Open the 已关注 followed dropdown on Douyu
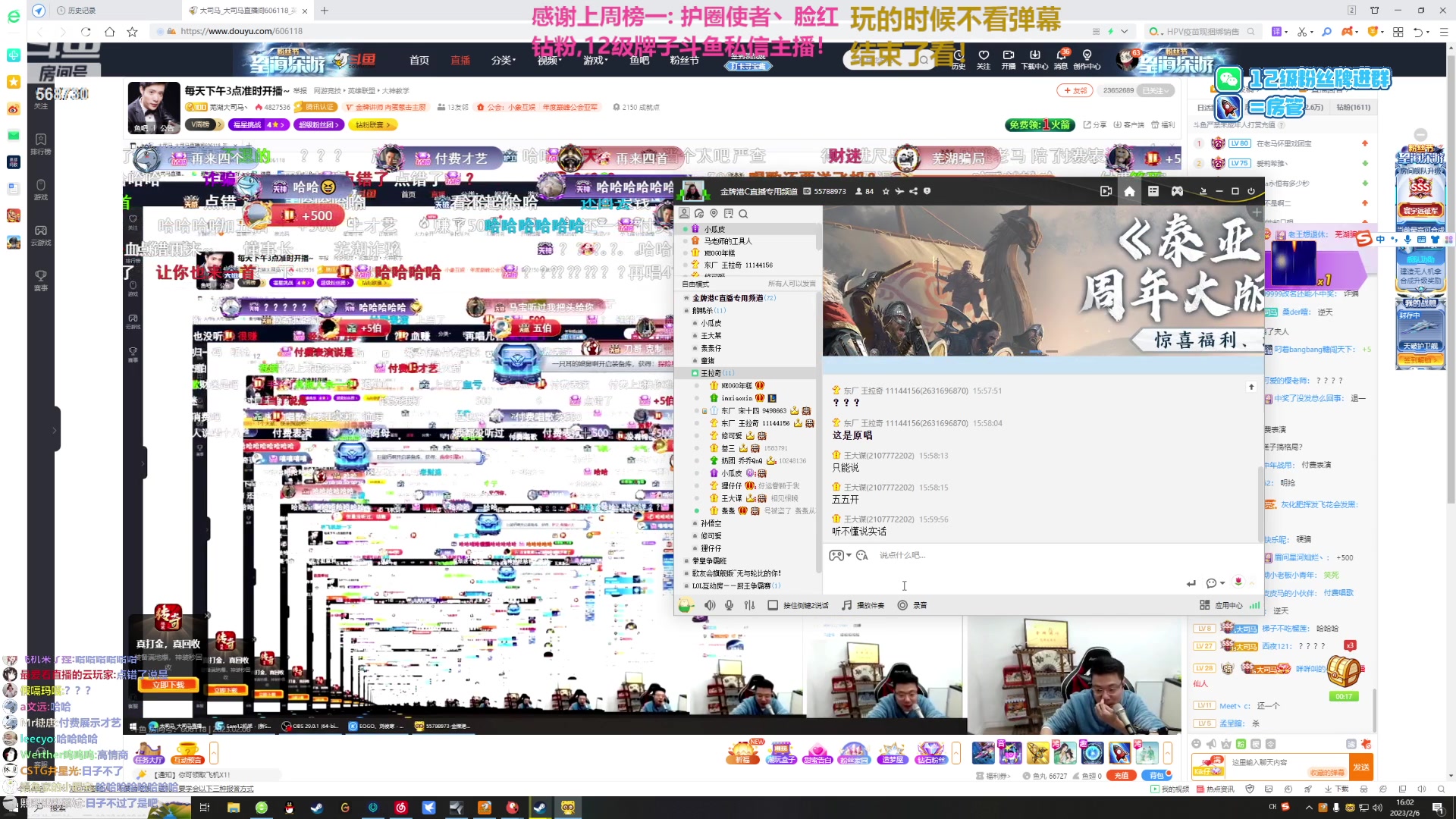This screenshot has height=819, width=1456. (1156, 90)
